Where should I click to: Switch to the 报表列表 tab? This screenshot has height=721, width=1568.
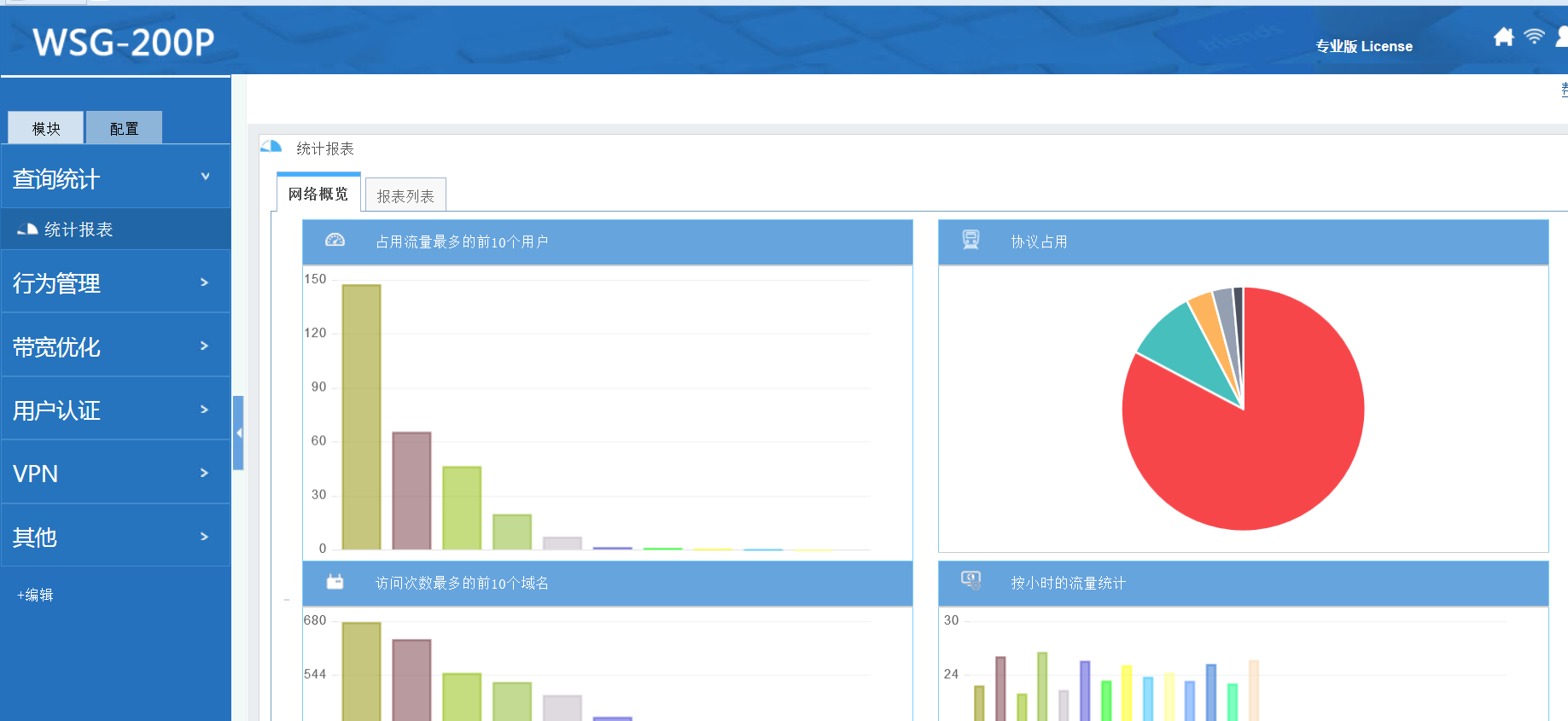[x=405, y=195]
